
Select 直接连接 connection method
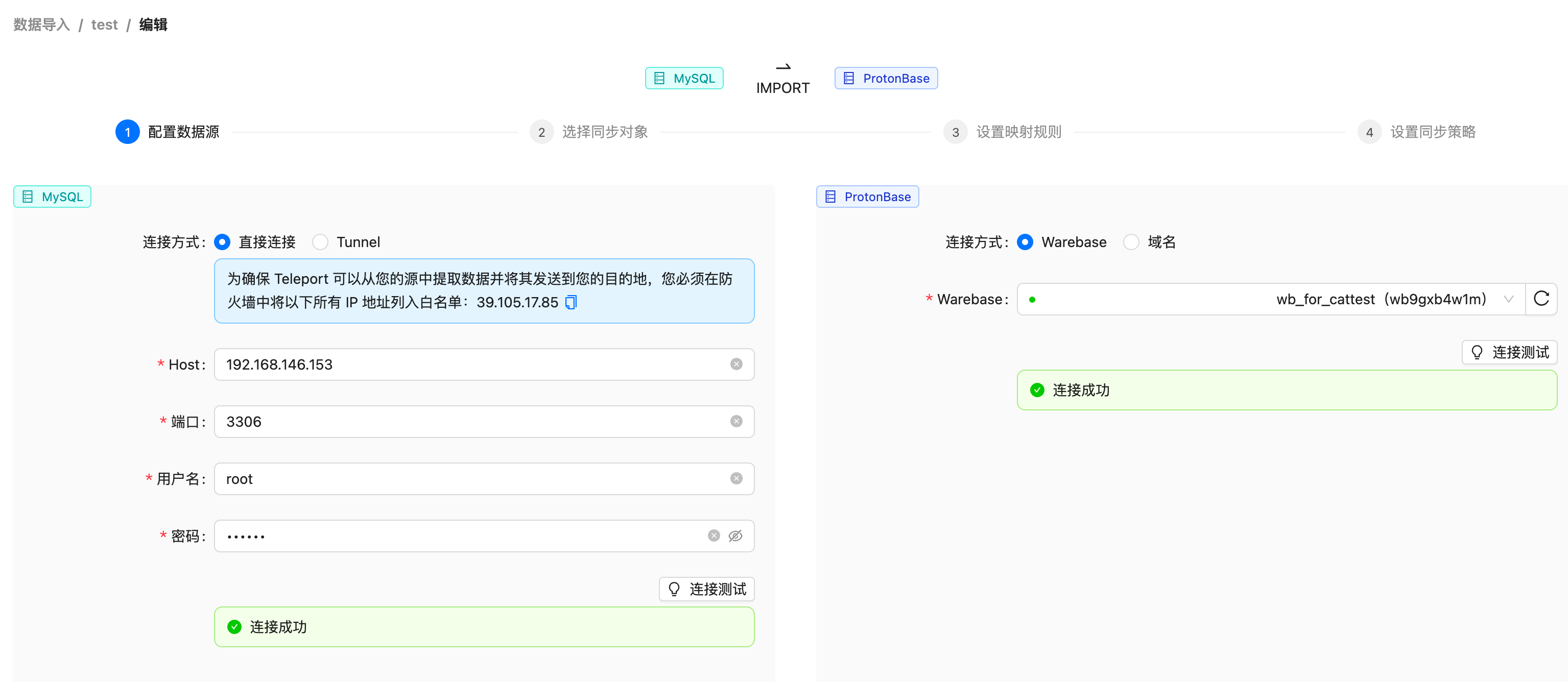coord(222,242)
